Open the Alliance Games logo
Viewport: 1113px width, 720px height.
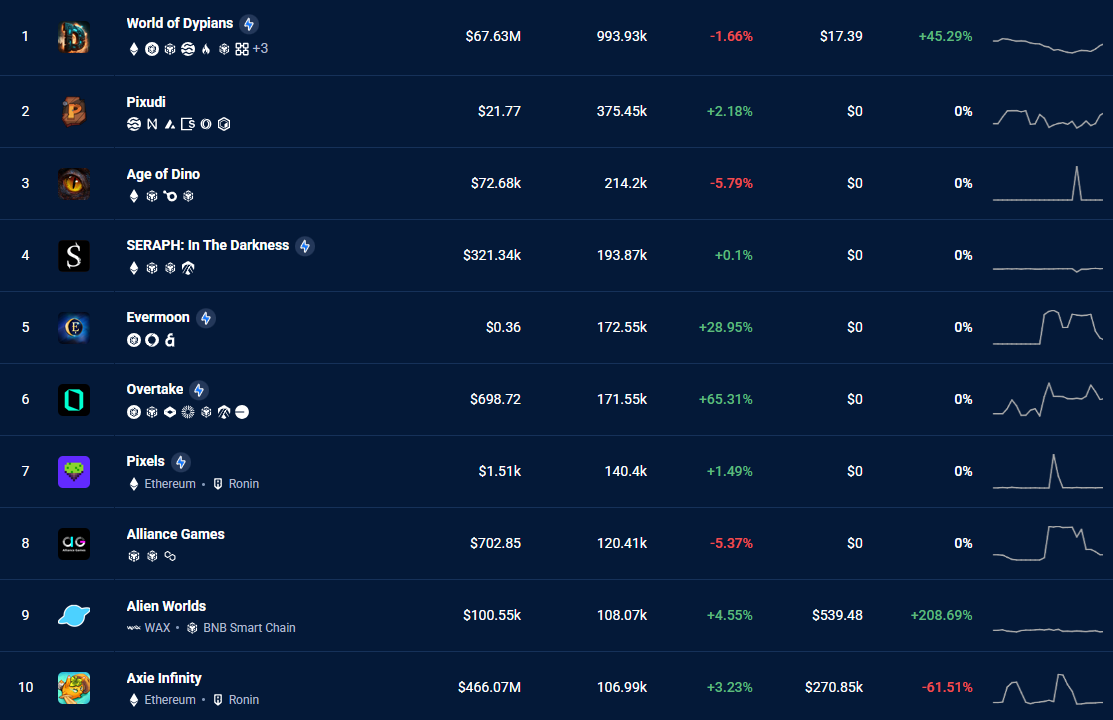click(x=74, y=544)
